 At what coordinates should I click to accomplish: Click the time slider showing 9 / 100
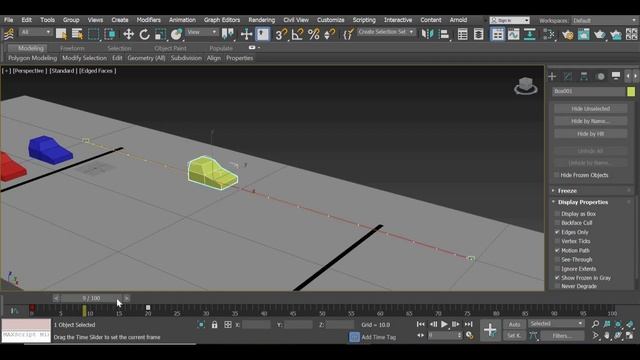pyautogui.click(x=91, y=298)
